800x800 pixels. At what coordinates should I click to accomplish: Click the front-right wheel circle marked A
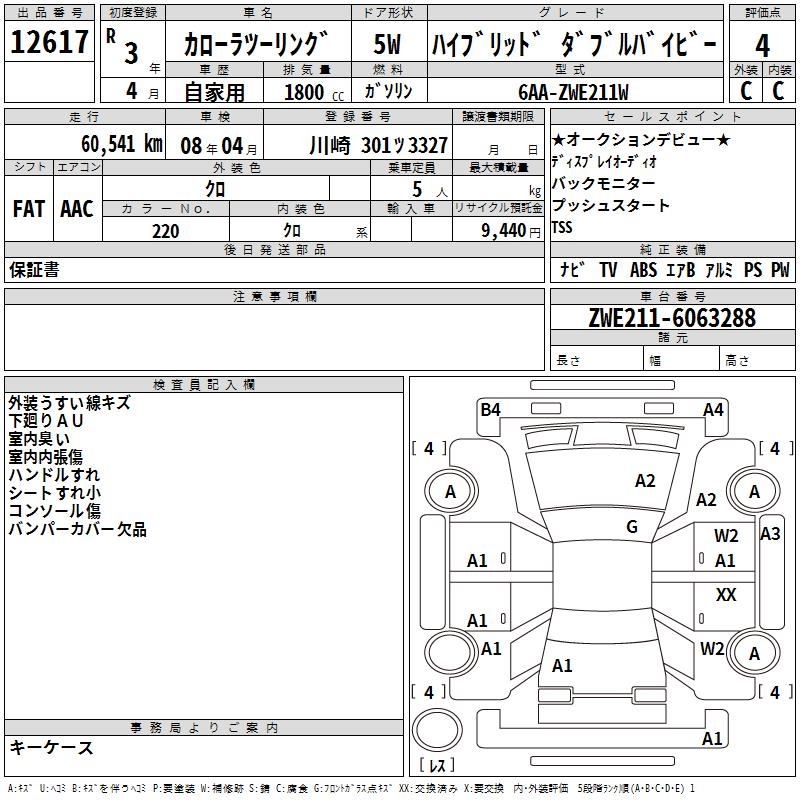point(754,491)
